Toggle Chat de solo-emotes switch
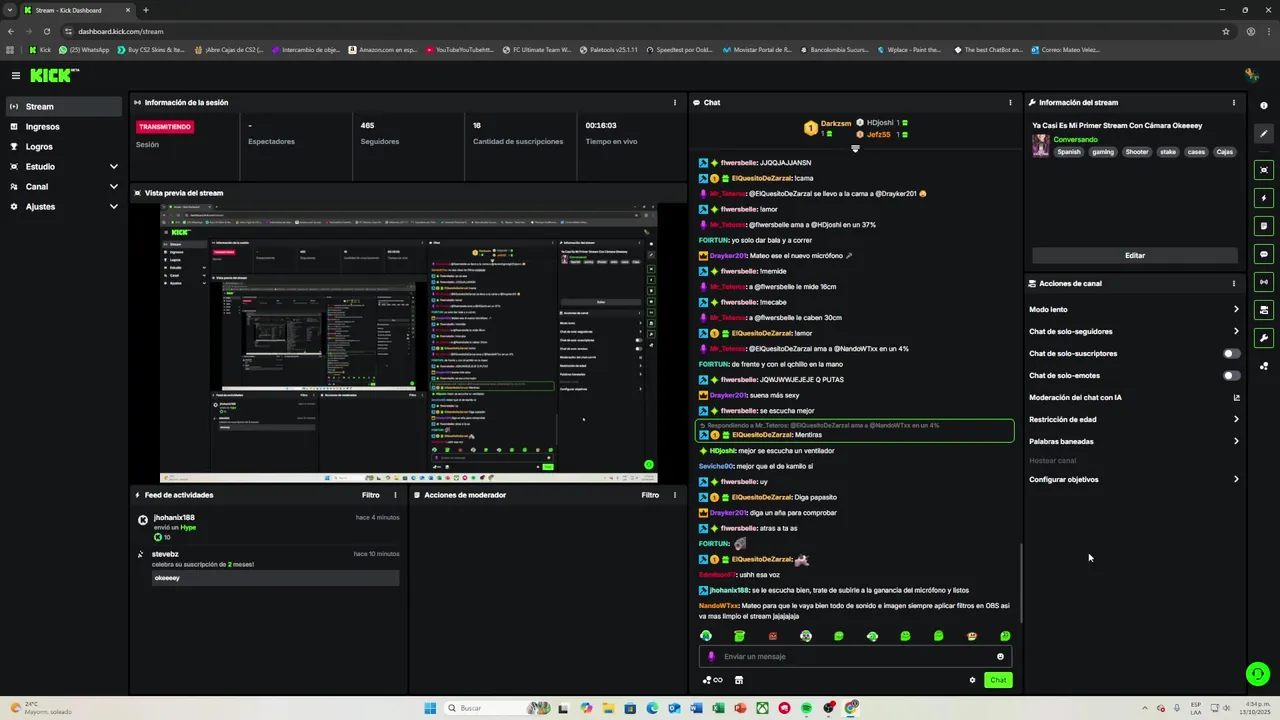 click(x=1232, y=375)
